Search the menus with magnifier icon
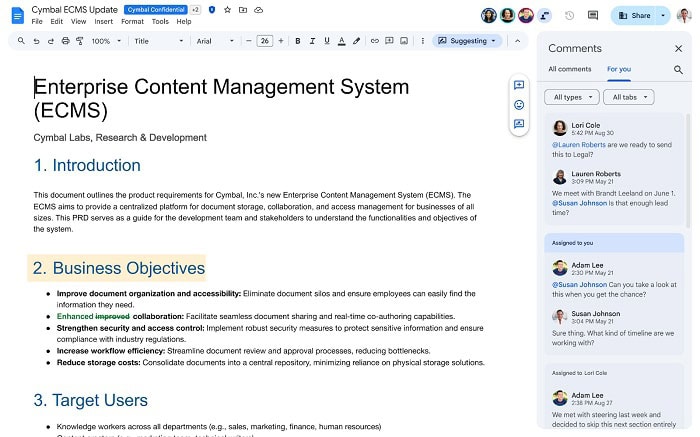The width and height of the screenshot is (700, 437). (21, 41)
